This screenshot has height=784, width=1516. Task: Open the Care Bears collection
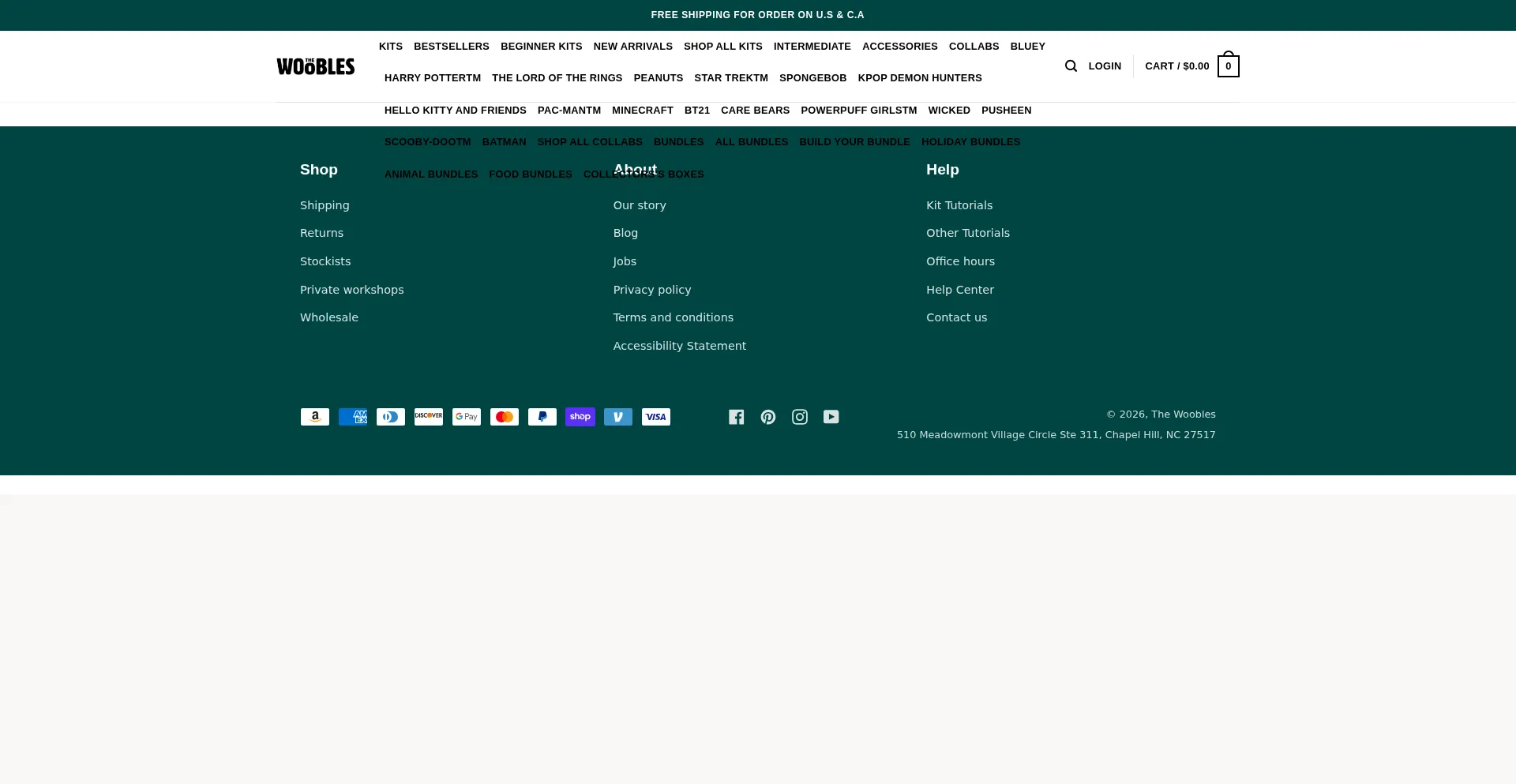[x=756, y=111]
